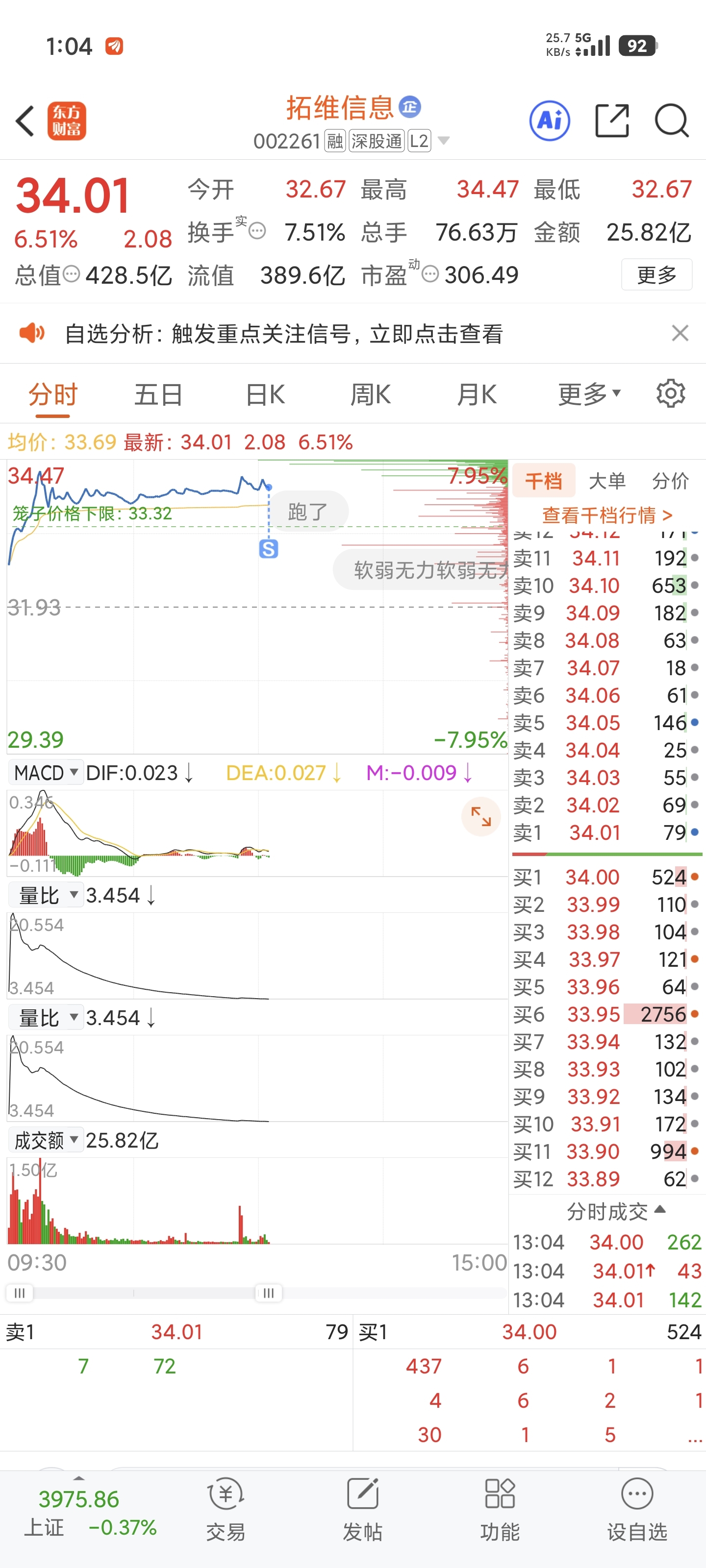The image size is (706, 1568).
Task: Tap 更多 button in quote panel
Action: [x=656, y=274]
